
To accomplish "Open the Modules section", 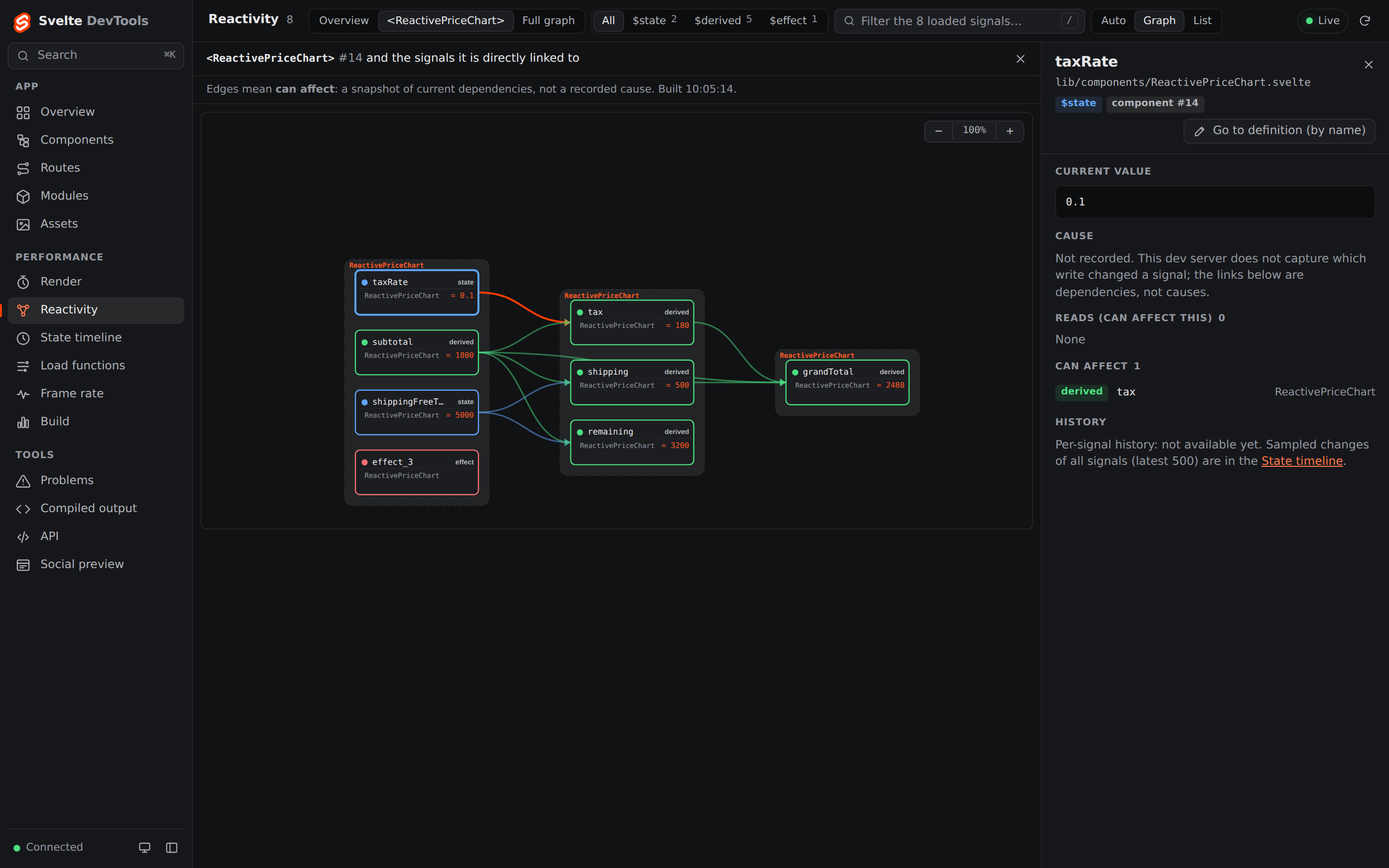I will (x=96, y=196).
